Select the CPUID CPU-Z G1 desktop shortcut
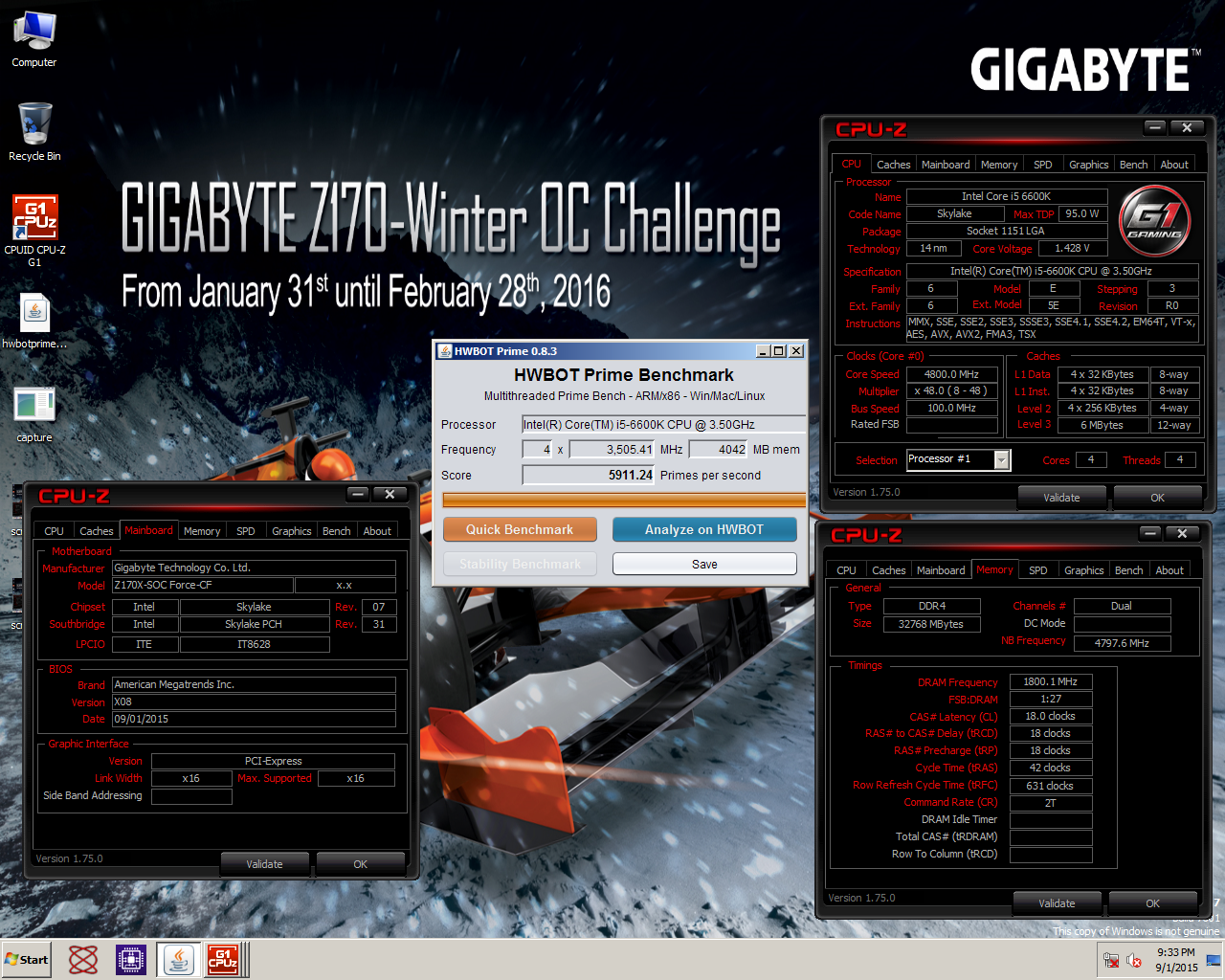Image resolution: width=1225 pixels, height=980 pixels. point(34,230)
